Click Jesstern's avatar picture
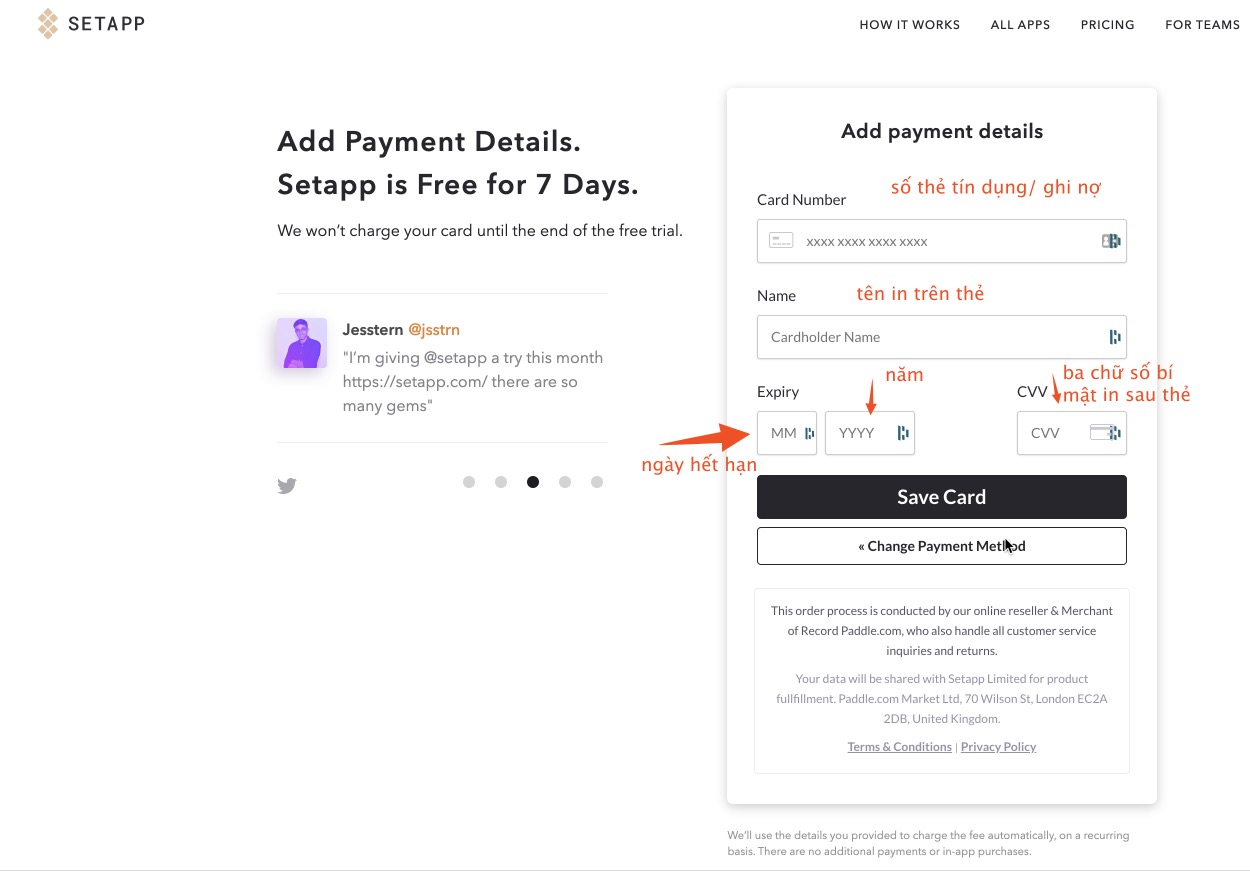The height and width of the screenshot is (875, 1250). coord(302,343)
